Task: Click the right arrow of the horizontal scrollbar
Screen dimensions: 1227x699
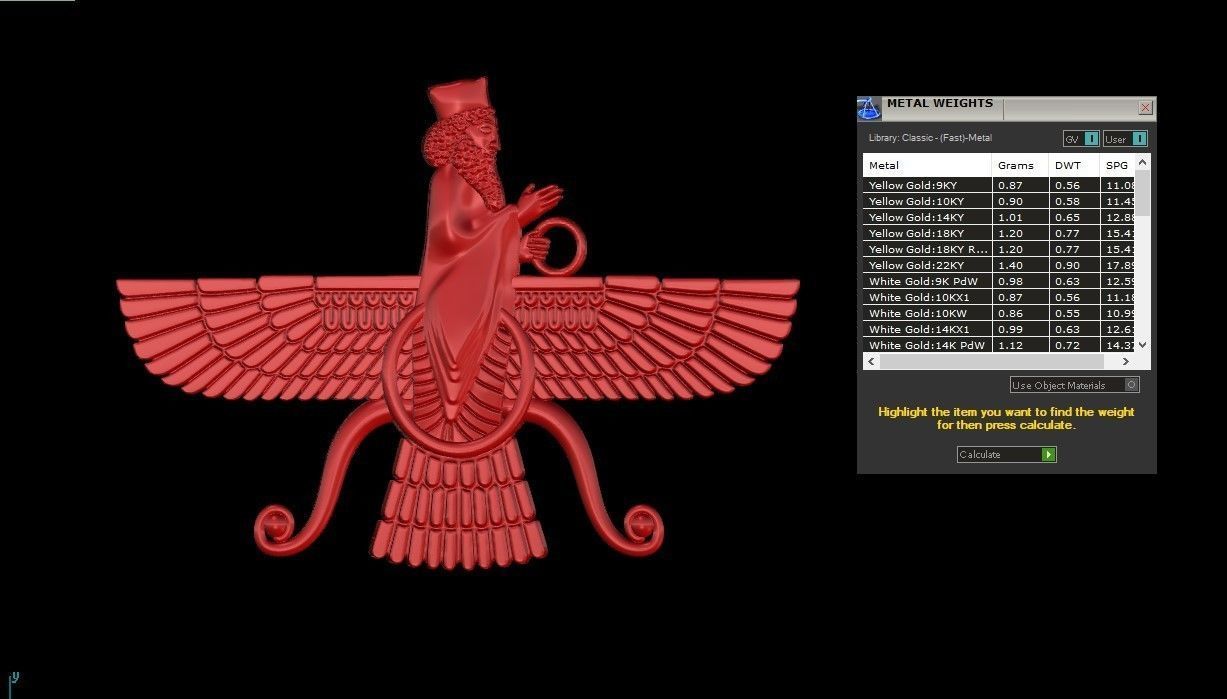Action: pos(1127,362)
